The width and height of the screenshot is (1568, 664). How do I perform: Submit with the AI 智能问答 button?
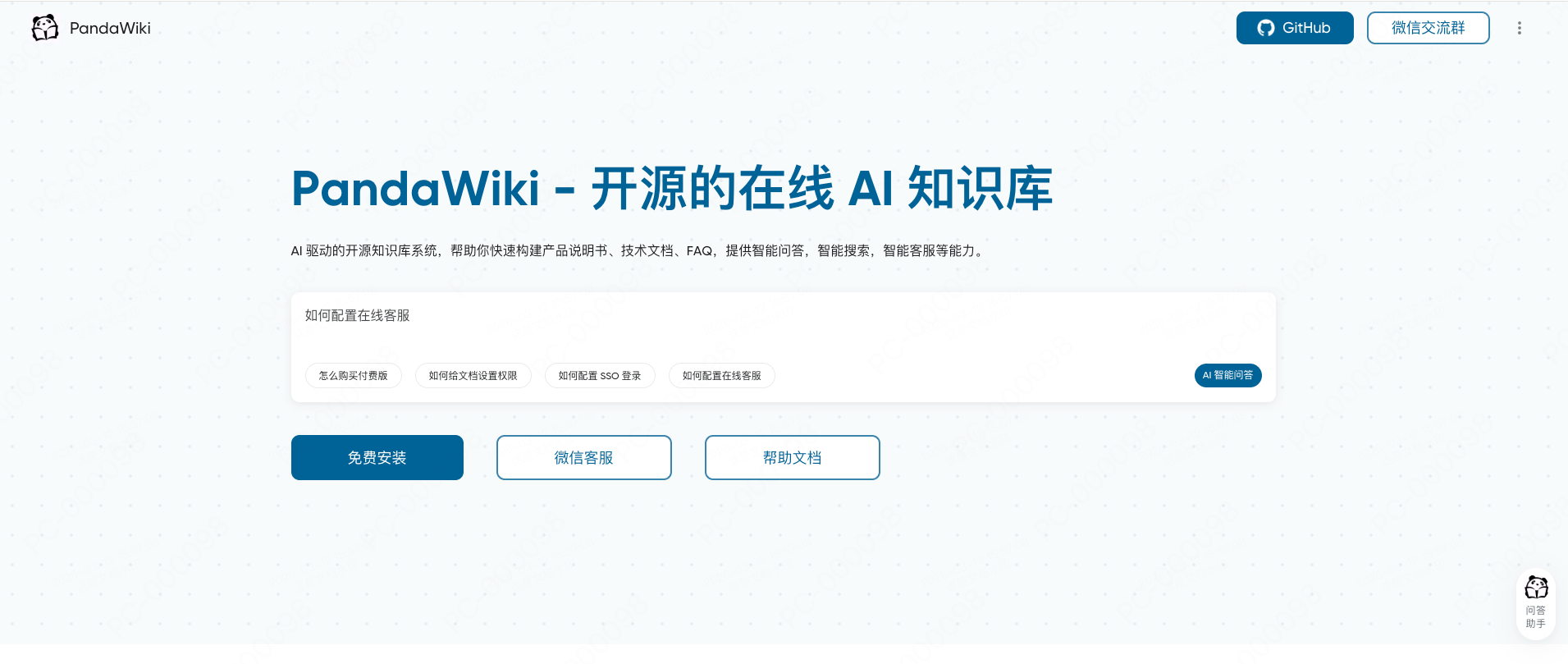[x=1227, y=375]
